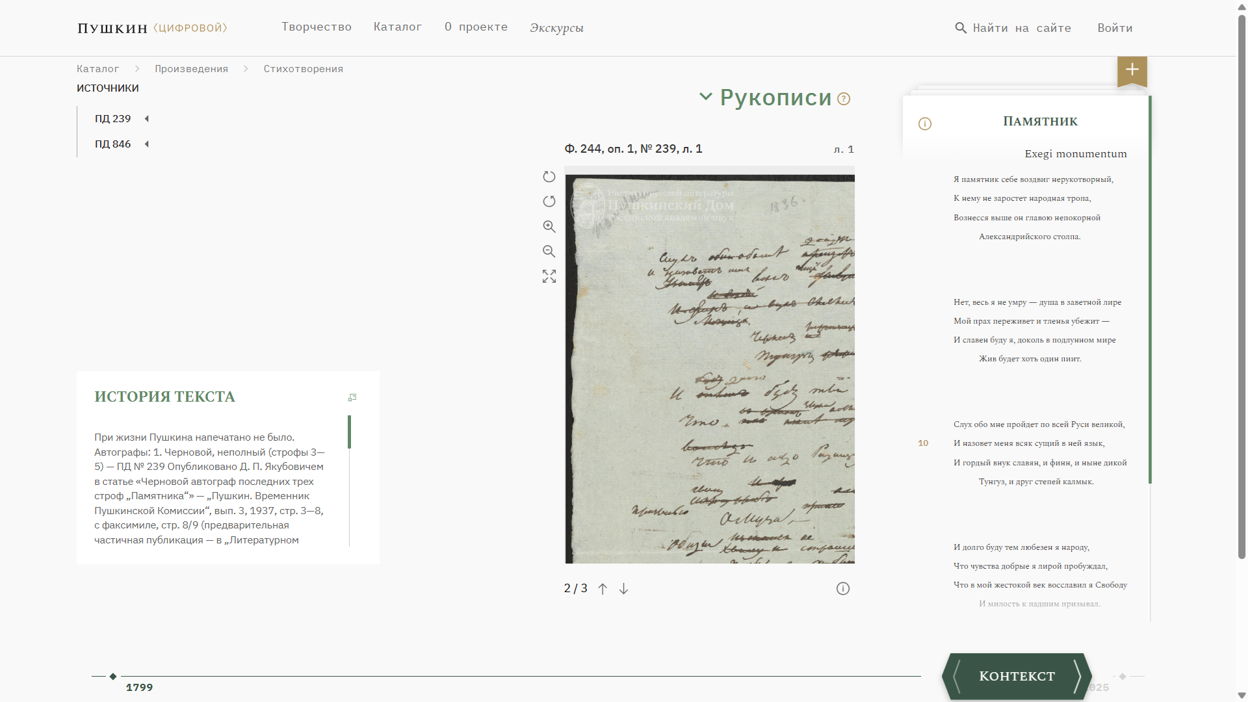Open help icon next to Рукописи
1248x702 pixels.
point(844,99)
